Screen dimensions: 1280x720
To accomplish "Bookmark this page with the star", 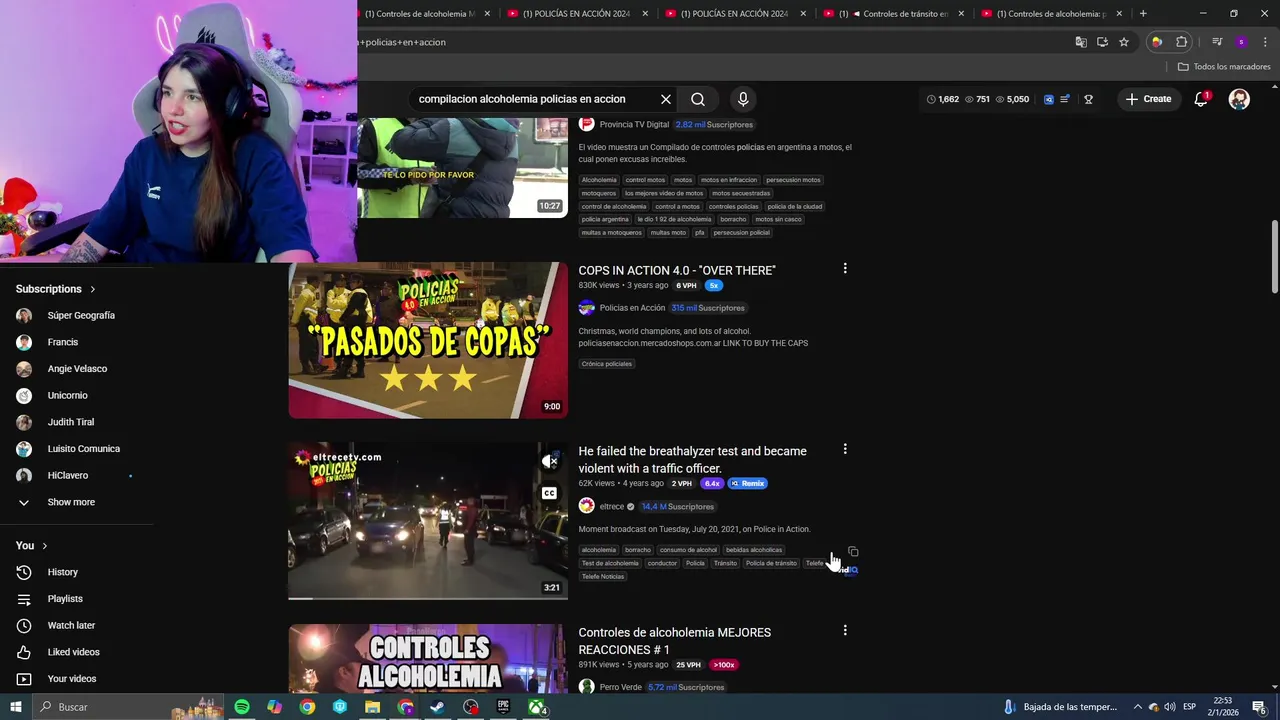I will [x=1124, y=42].
